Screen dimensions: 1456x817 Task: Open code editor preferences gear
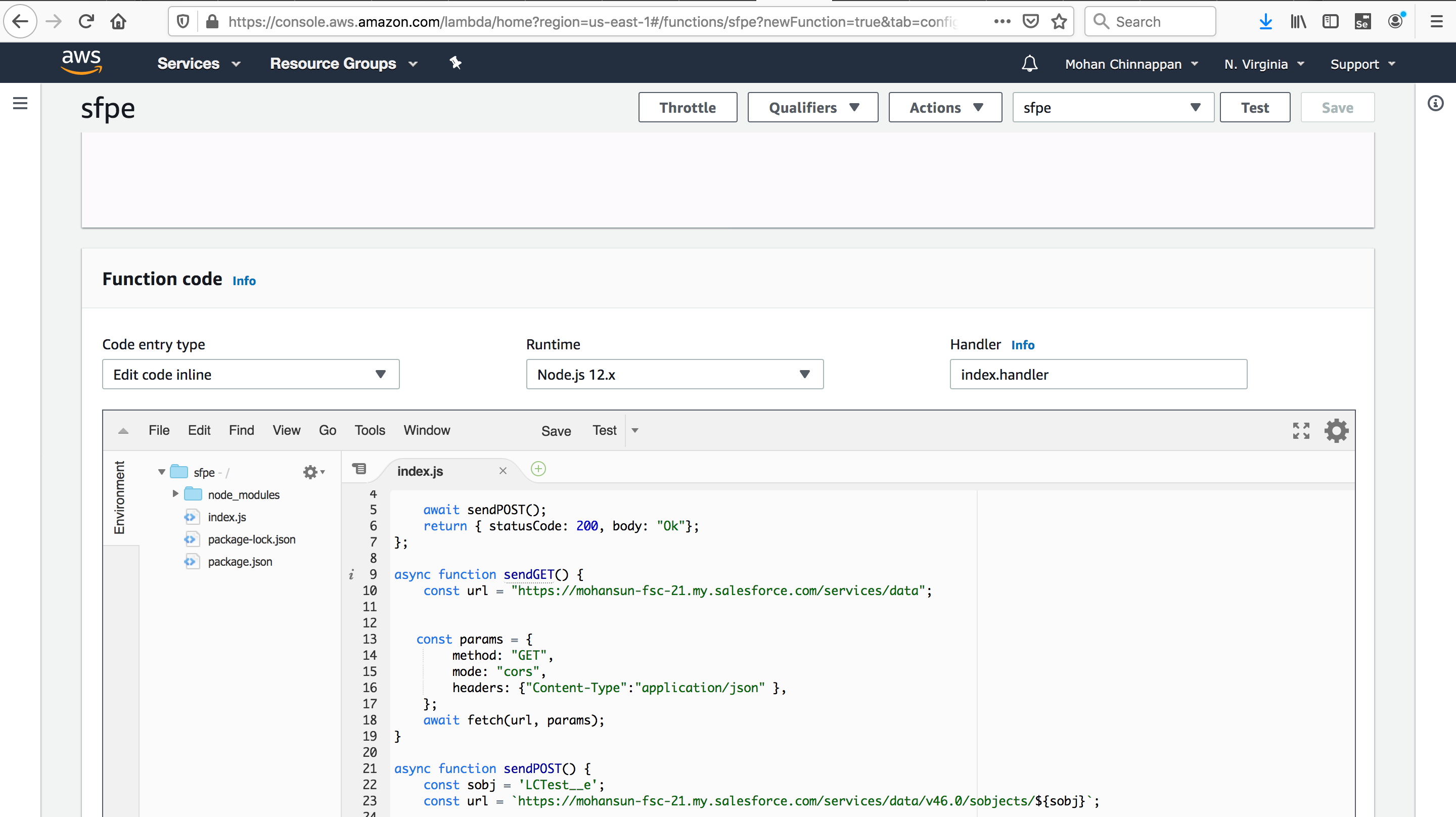coord(1336,430)
